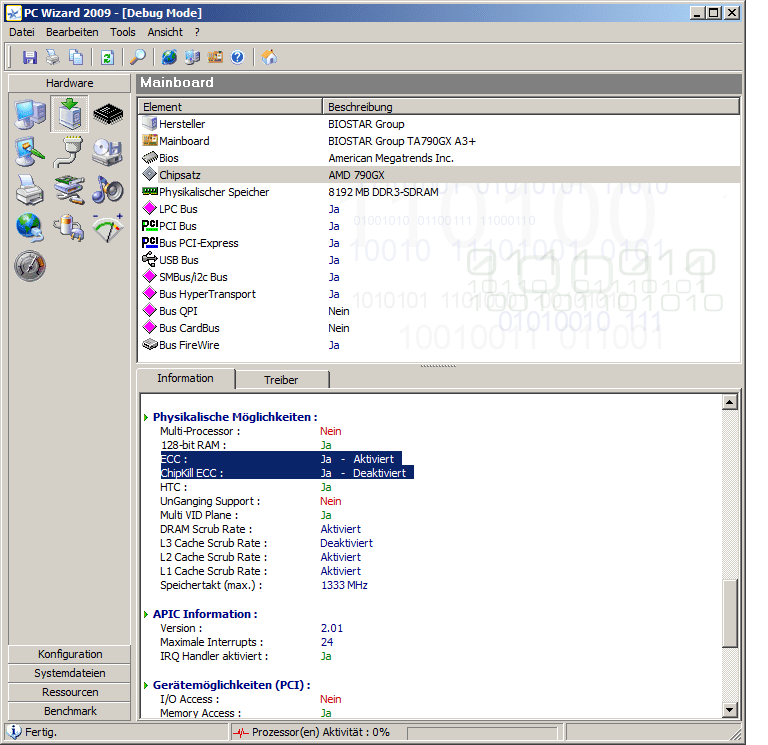Select the Hersteller row
Viewport: 768px width, 745px height.
coord(439,124)
